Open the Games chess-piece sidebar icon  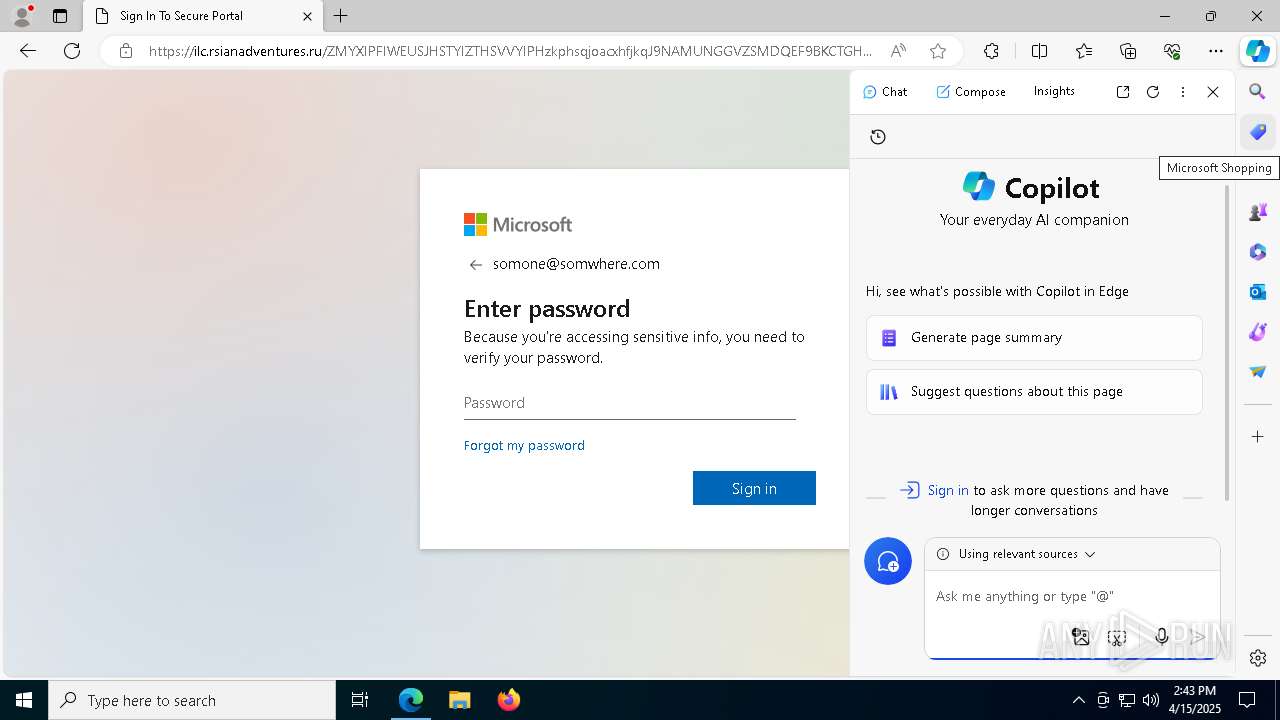click(x=1258, y=212)
